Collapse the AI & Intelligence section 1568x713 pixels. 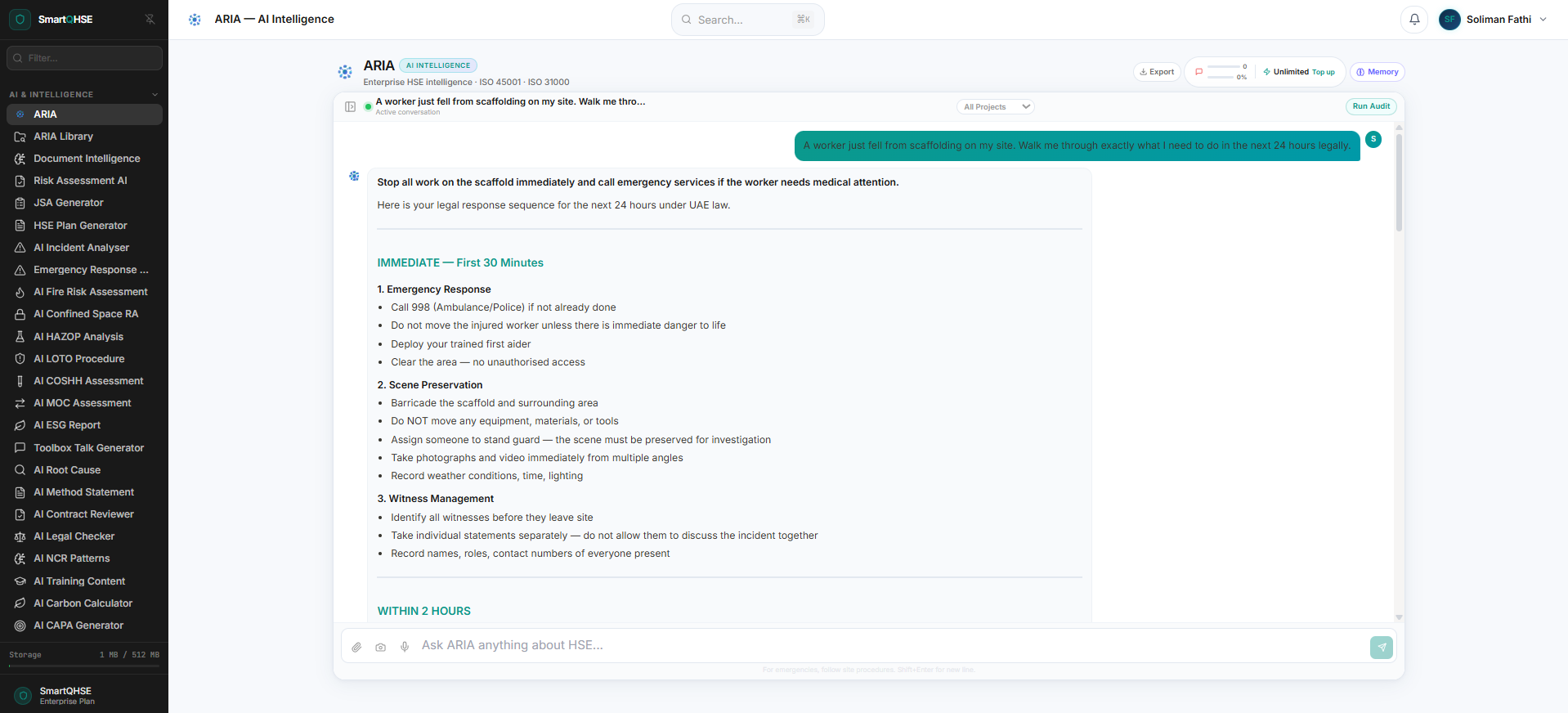[155, 95]
